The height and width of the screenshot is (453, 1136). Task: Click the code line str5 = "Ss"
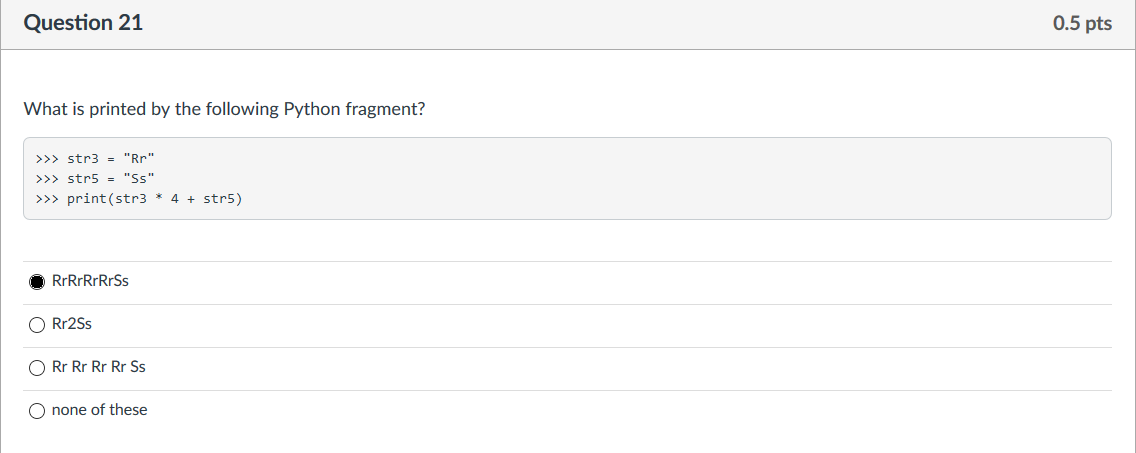pos(95,178)
